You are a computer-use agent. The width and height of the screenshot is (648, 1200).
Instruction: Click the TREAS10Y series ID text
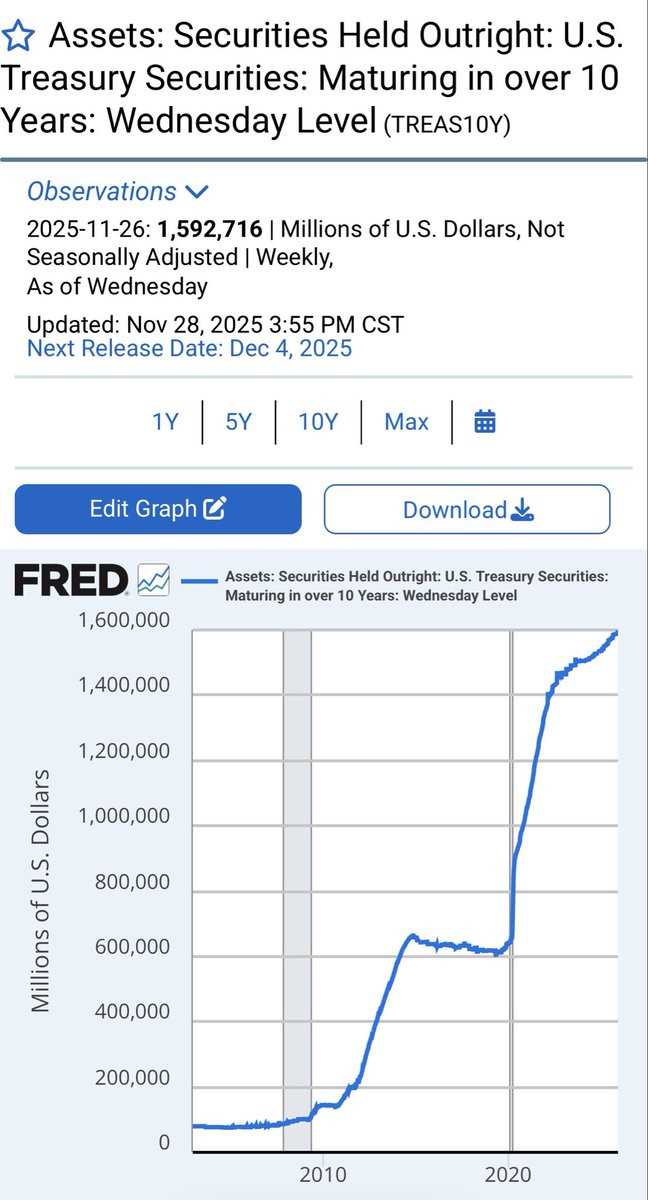point(447,126)
